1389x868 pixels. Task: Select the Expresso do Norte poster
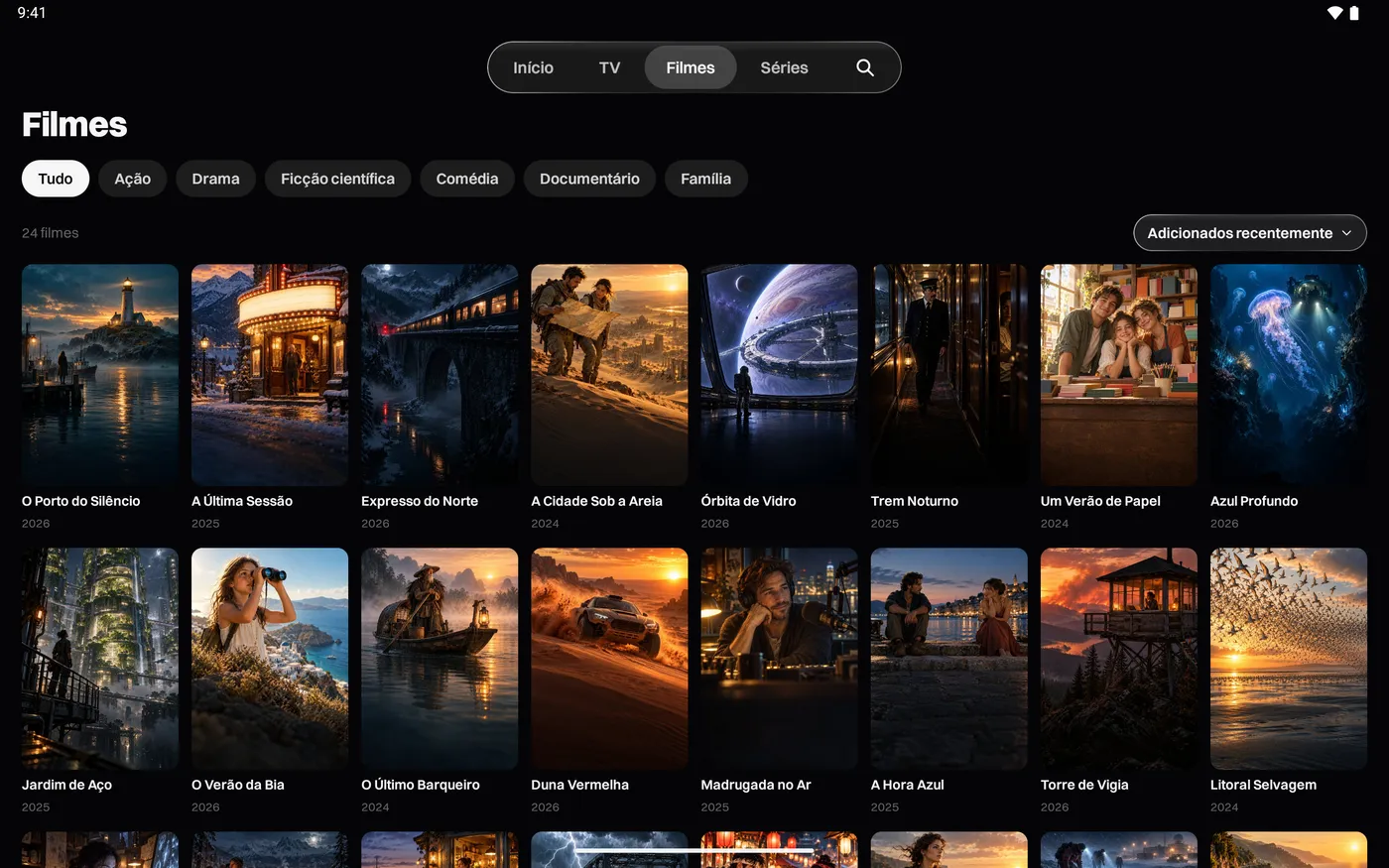tap(440, 375)
